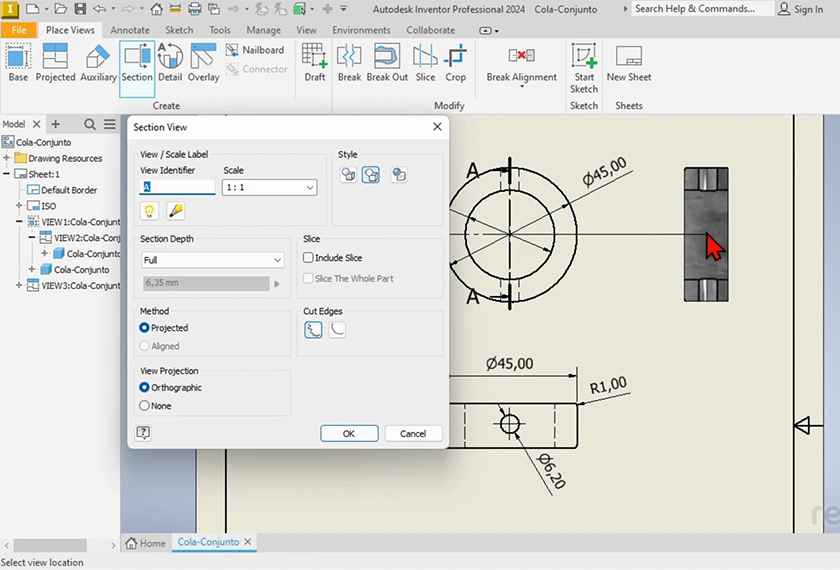Confirm the section view with OK

pos(349,434)
